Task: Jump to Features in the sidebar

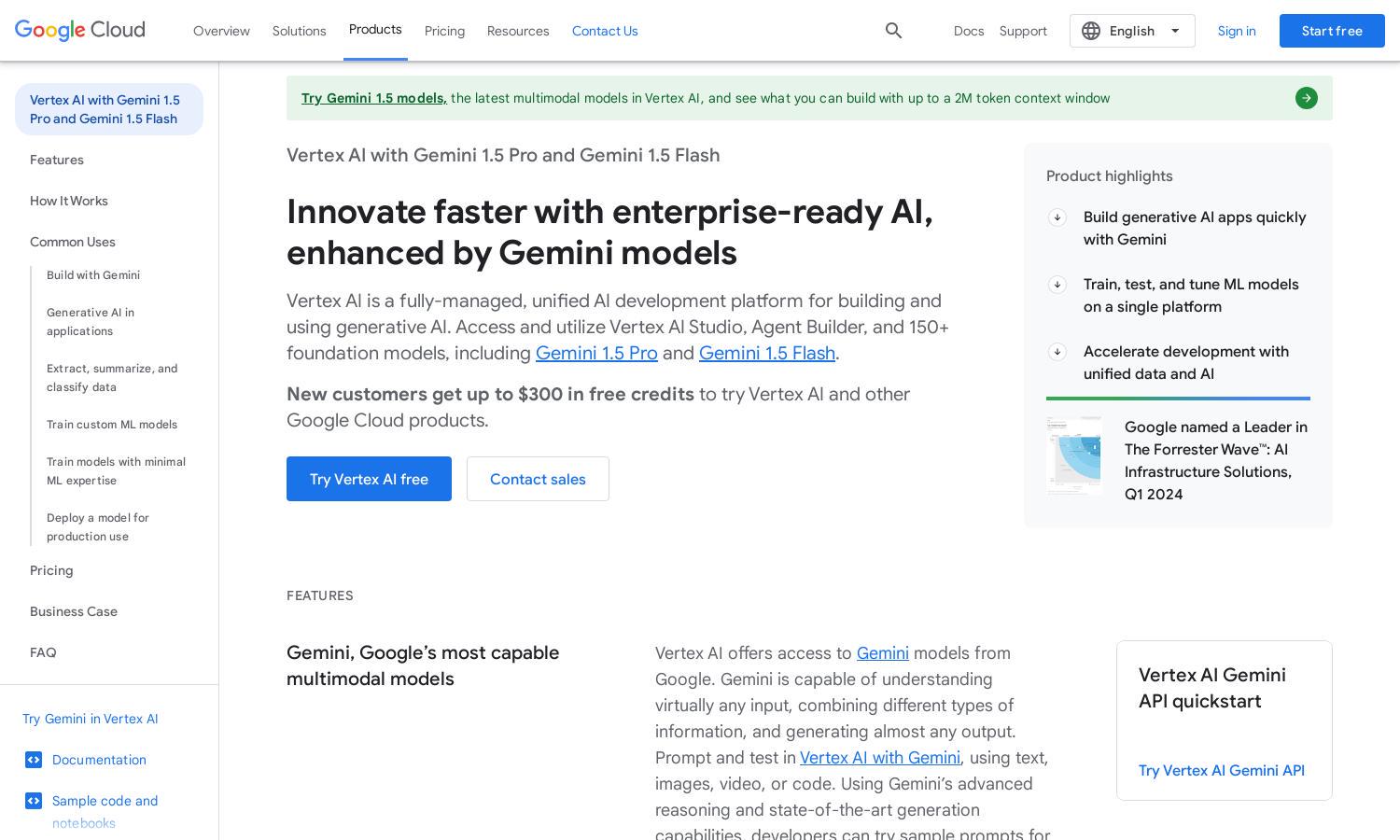Action: point(57,160)
